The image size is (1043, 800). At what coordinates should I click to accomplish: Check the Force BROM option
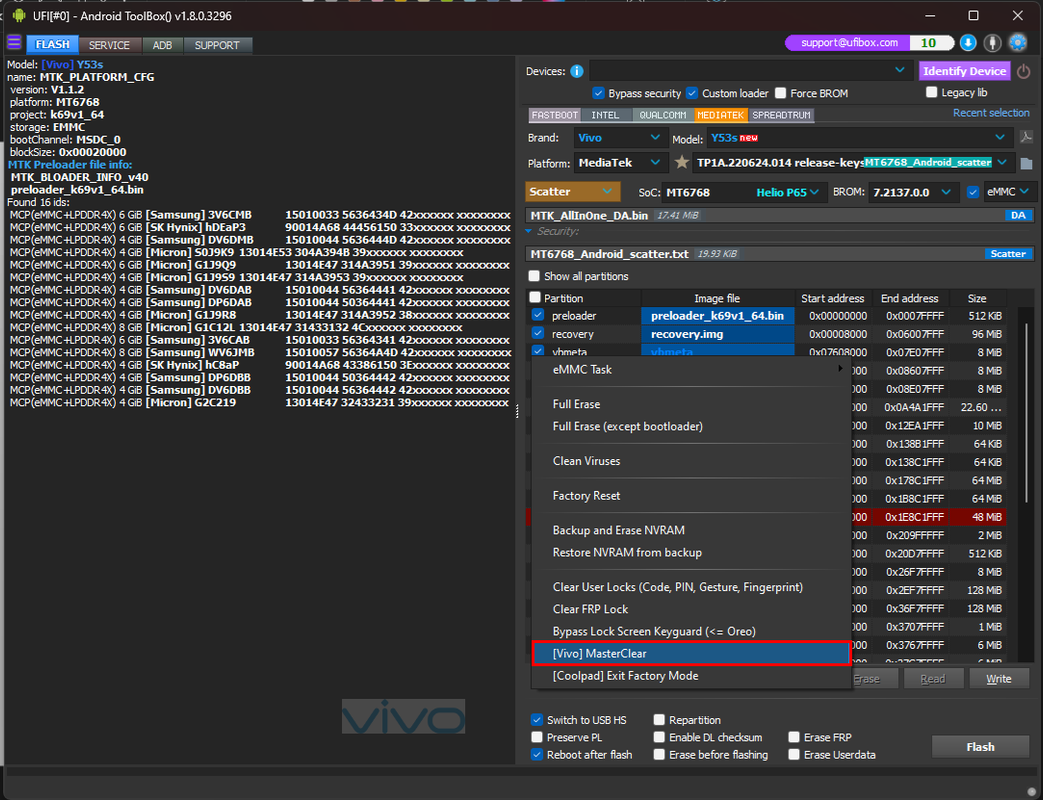(x=780, y=93)
